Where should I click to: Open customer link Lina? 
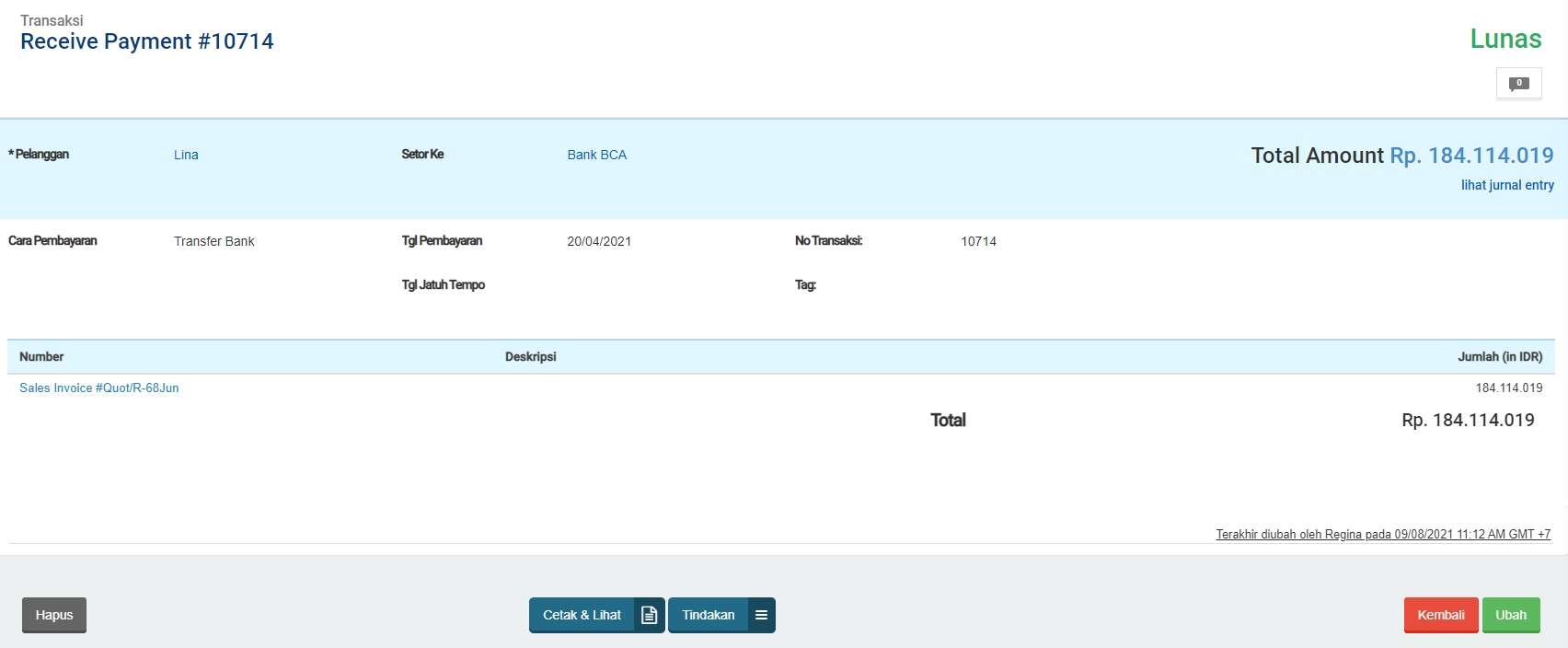[x=186, y=155]
